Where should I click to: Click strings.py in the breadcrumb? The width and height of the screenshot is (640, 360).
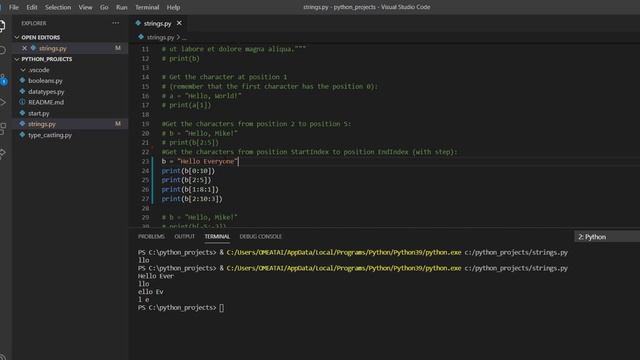(160, 37)
